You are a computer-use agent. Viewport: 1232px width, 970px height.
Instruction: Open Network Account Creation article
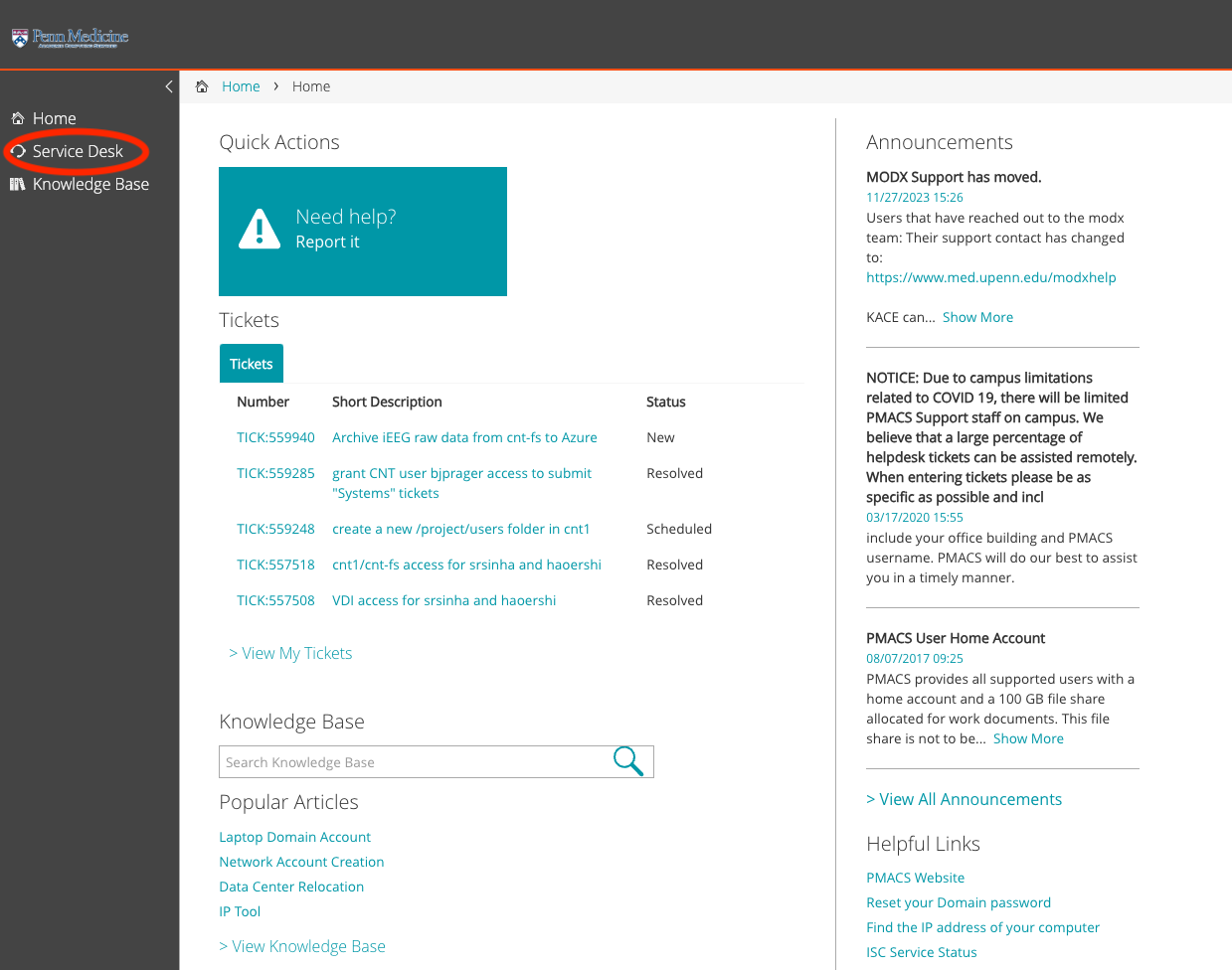pos(301,862)
